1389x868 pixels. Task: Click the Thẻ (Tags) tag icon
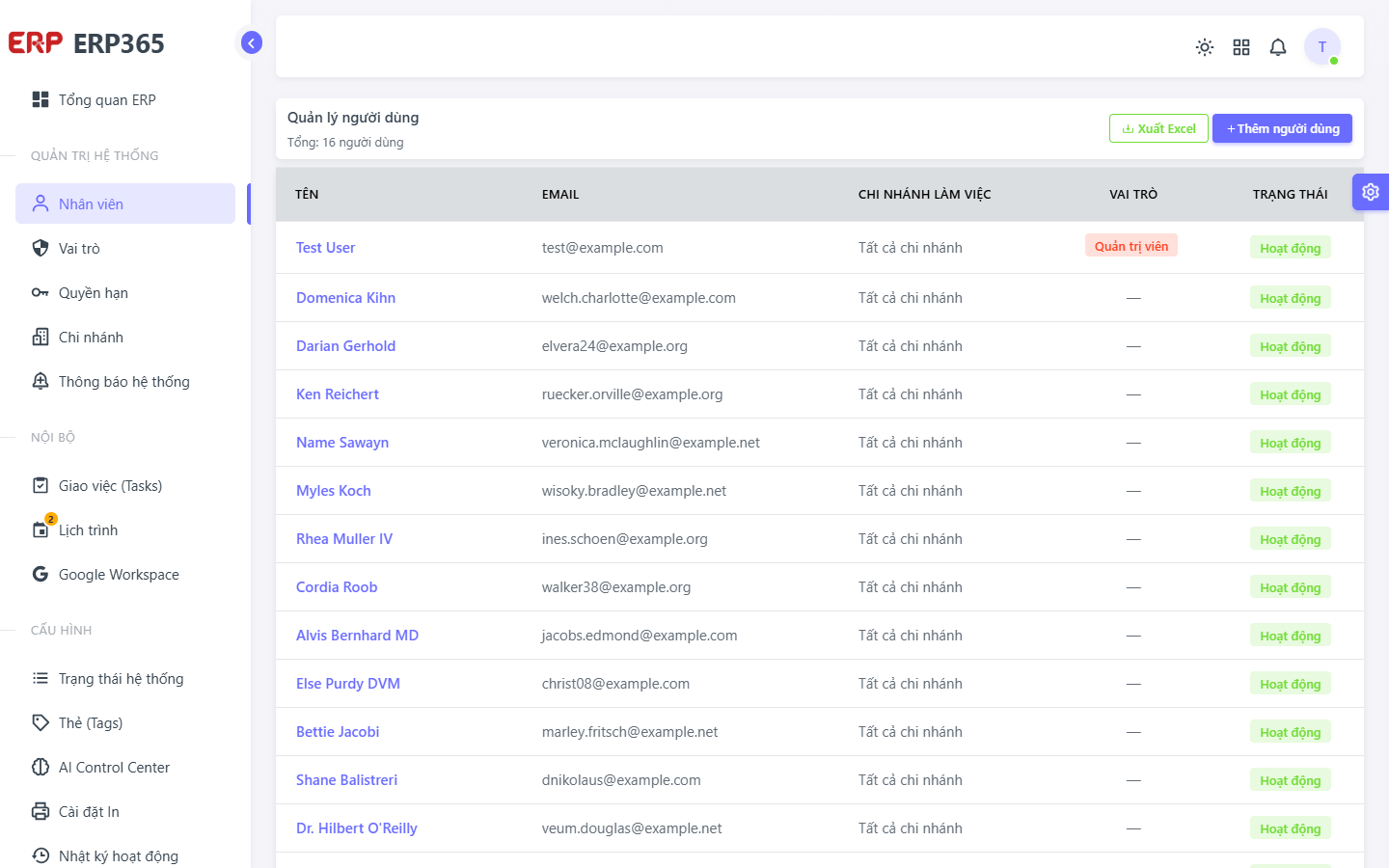[x=41, y=722]
